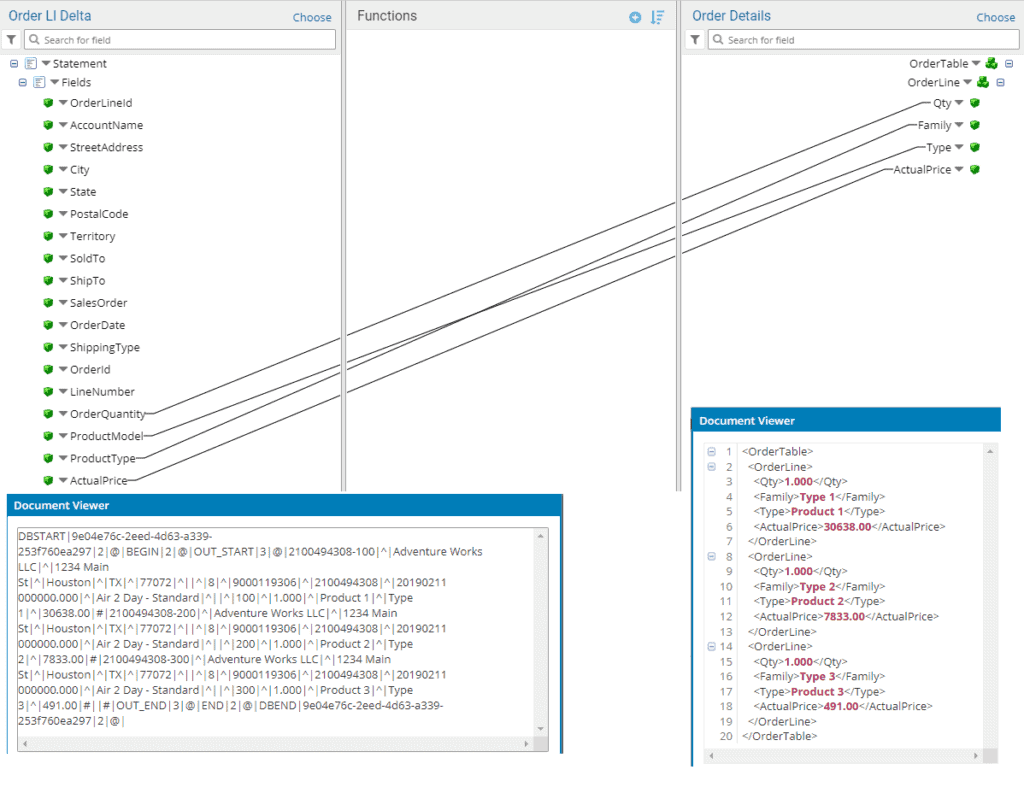
Task: Fold XML line 8 OrderLine in Document Viewer
Action: [712, 557]
